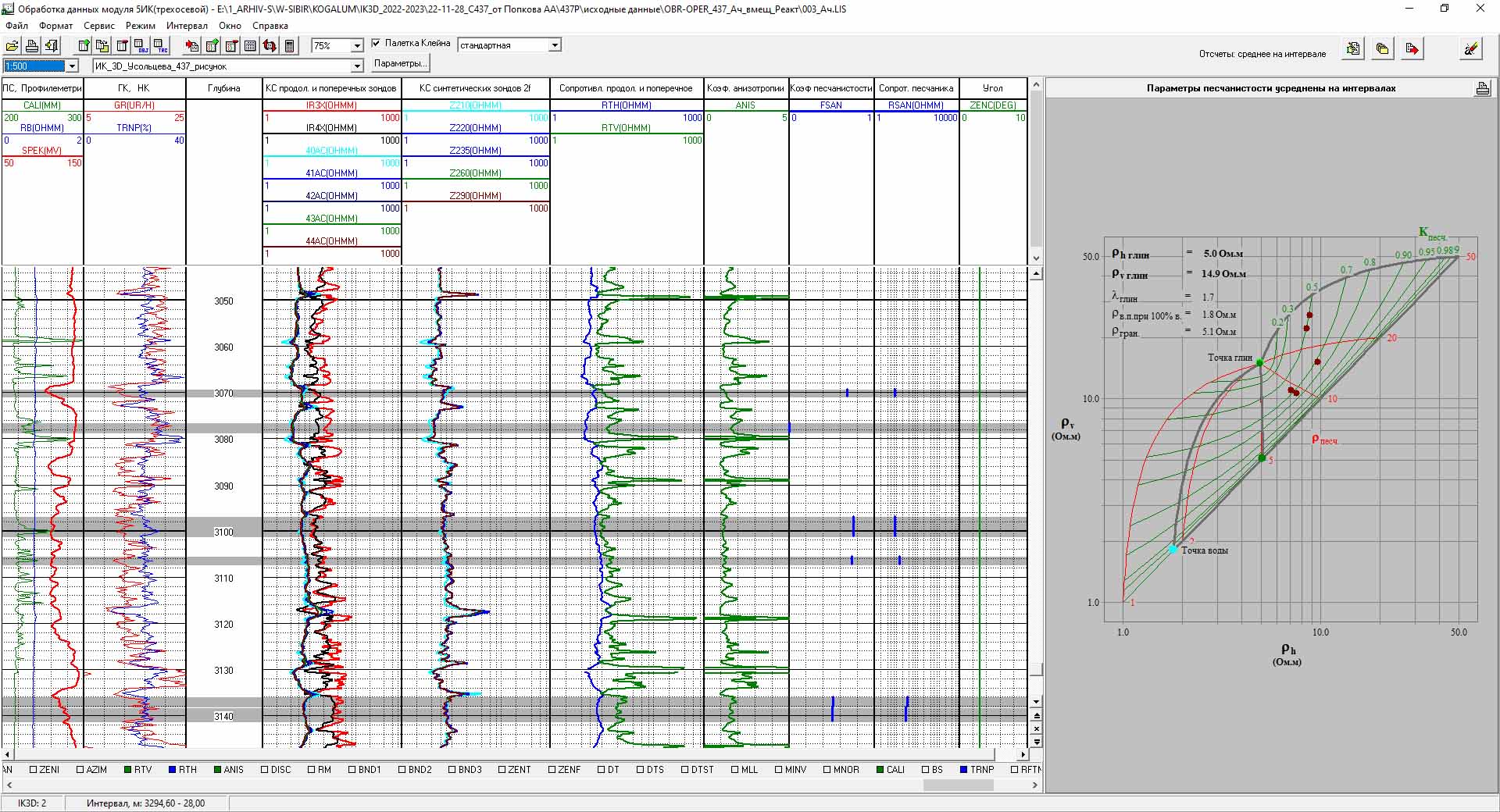Enable the DISC curve checkbox

[266, 770]
